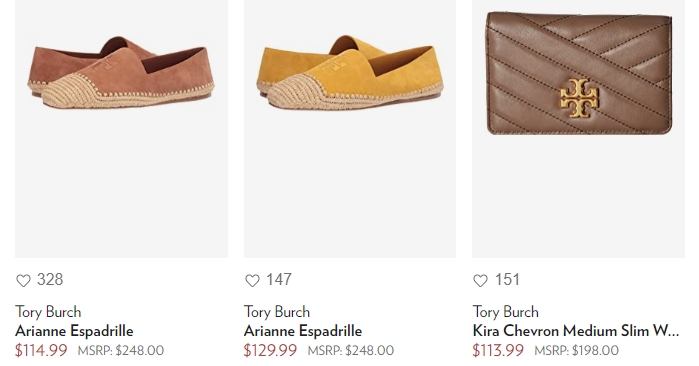Click the $113.99 sale price

coord(498,350)
